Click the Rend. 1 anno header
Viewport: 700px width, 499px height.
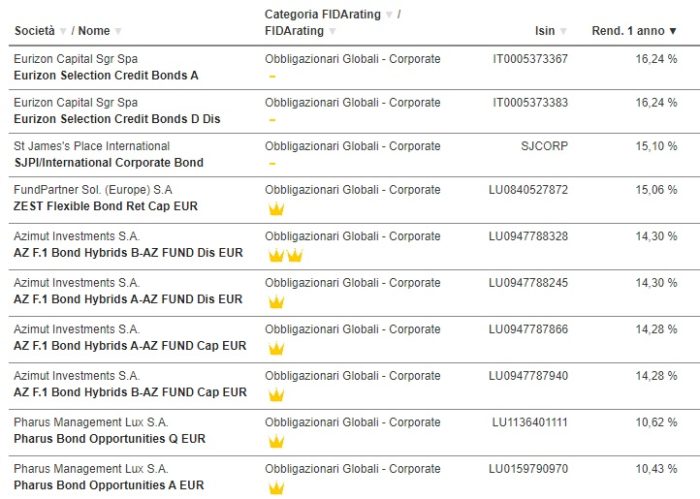tap(628, 31)
